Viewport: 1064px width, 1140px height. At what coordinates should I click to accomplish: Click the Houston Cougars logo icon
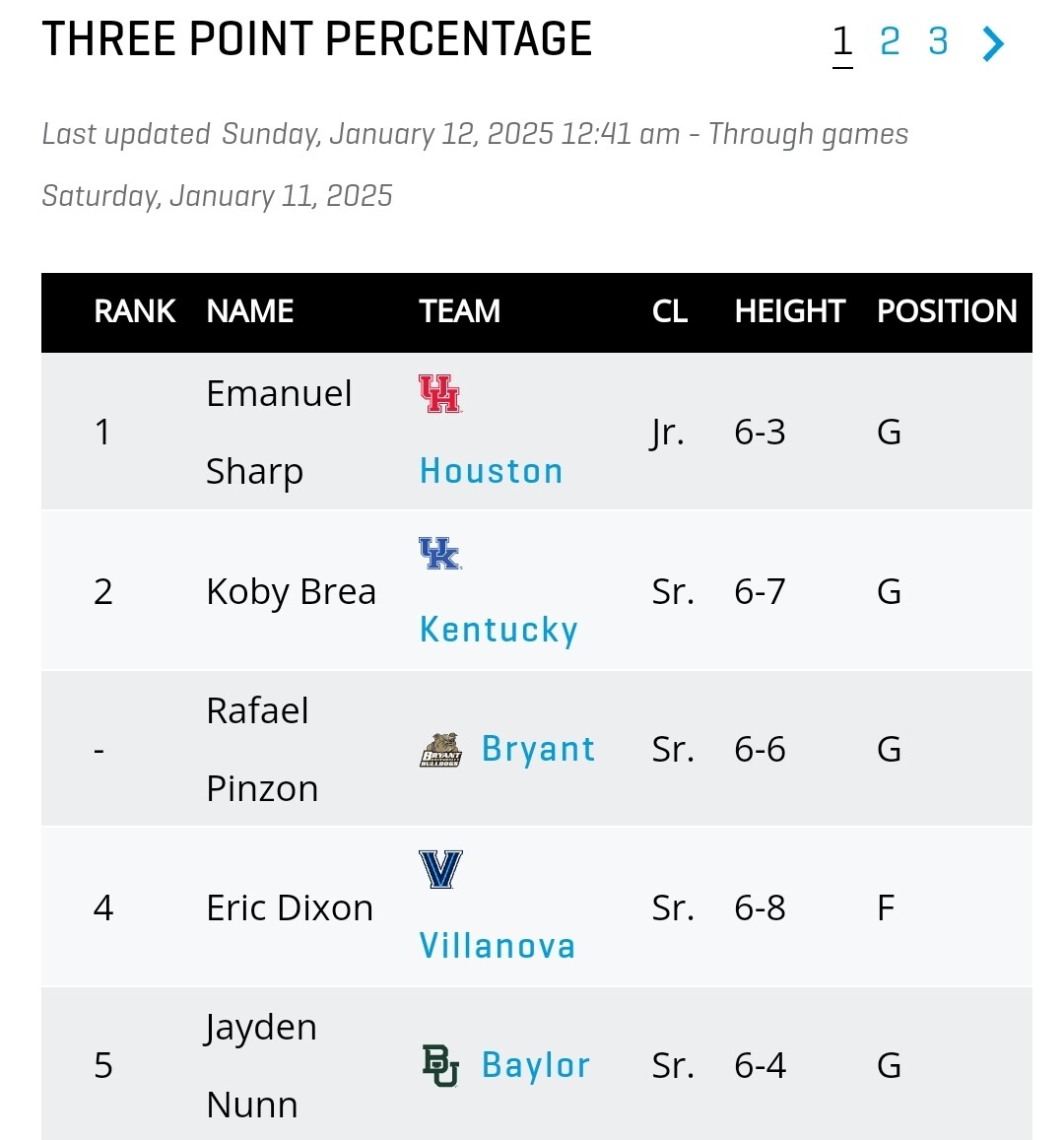pos(440,393)
